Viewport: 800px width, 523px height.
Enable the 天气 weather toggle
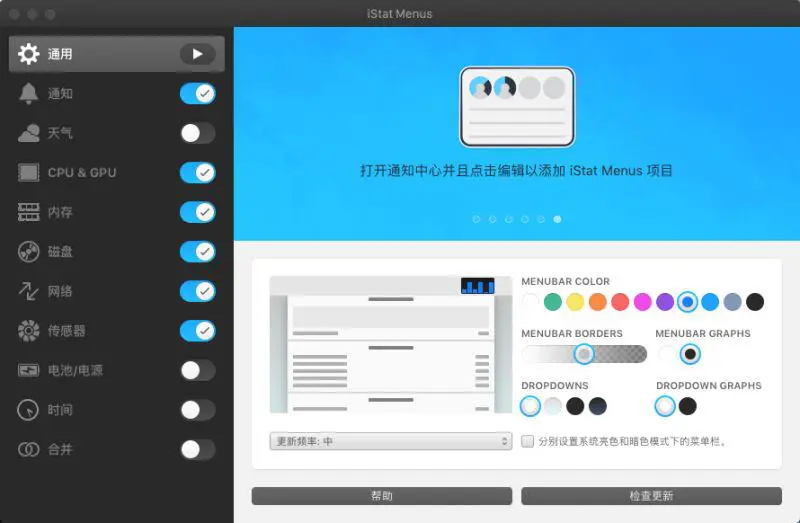pyautogui.click(x=197, y=133)
